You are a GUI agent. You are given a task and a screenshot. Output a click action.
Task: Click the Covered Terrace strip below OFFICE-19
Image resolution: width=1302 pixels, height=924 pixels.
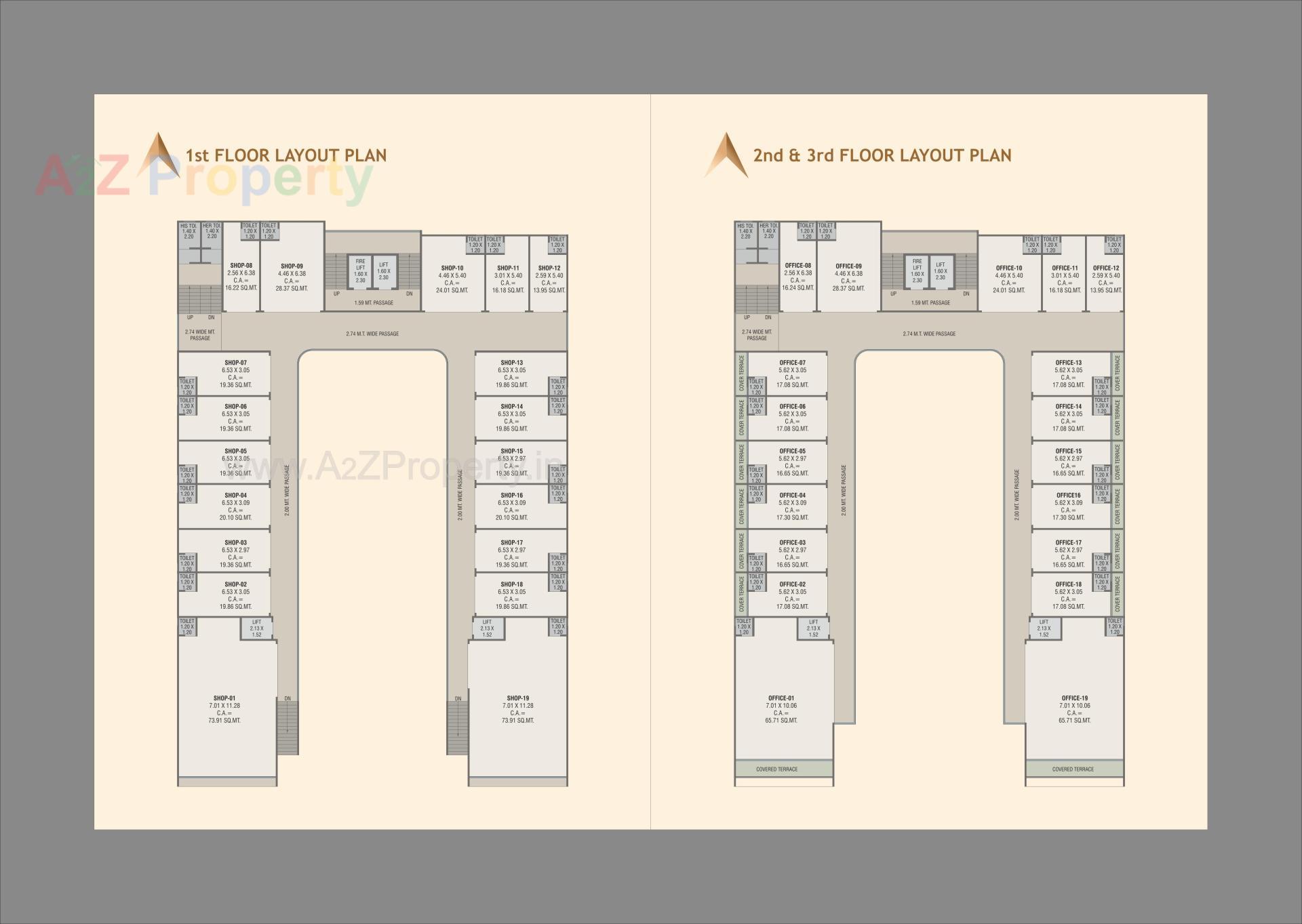click(x=1073, y=769)
